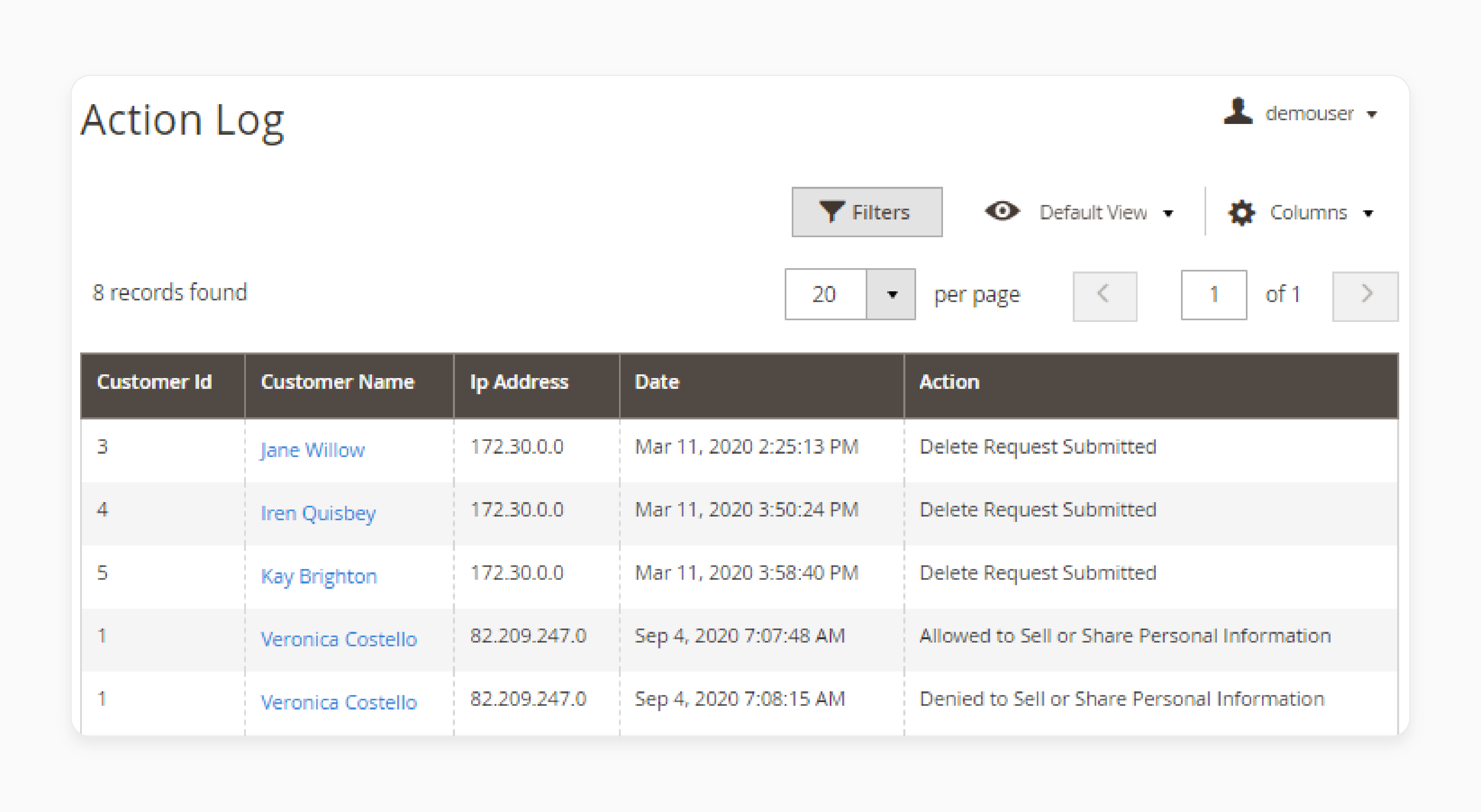Click IP 82.209.247.0 in the 7:08:15 AM row
Screen dimensions: 1481x812
tap(528, 699)
